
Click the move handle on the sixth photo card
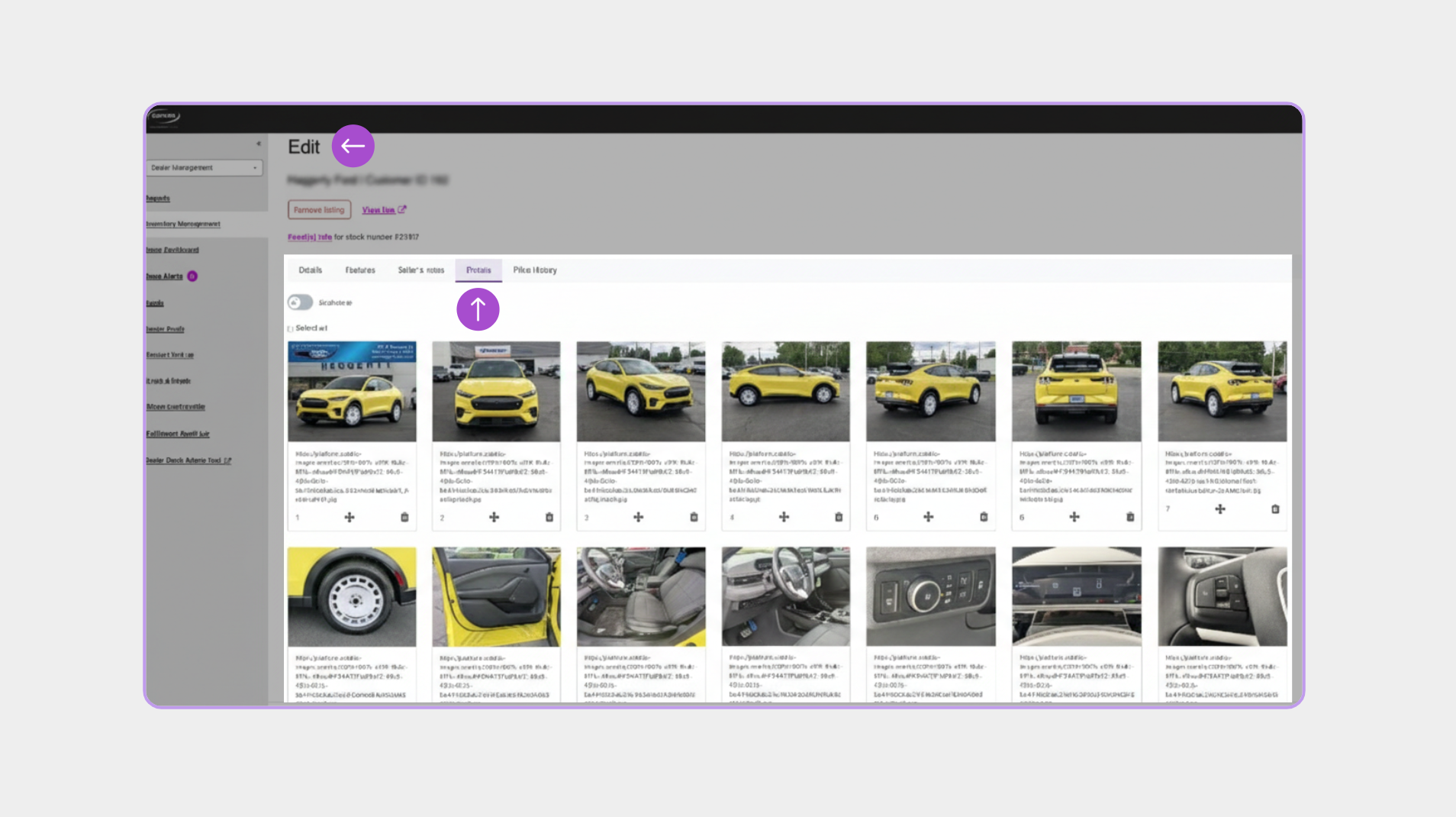click(x=1074, y=518)
